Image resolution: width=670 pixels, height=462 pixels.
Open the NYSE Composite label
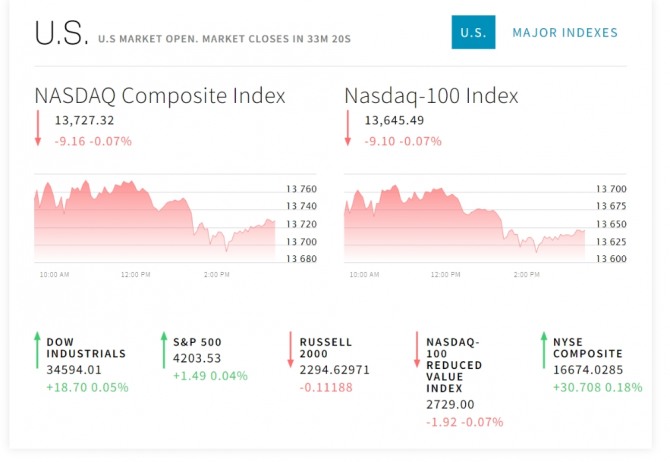click(x=588, y=347)
